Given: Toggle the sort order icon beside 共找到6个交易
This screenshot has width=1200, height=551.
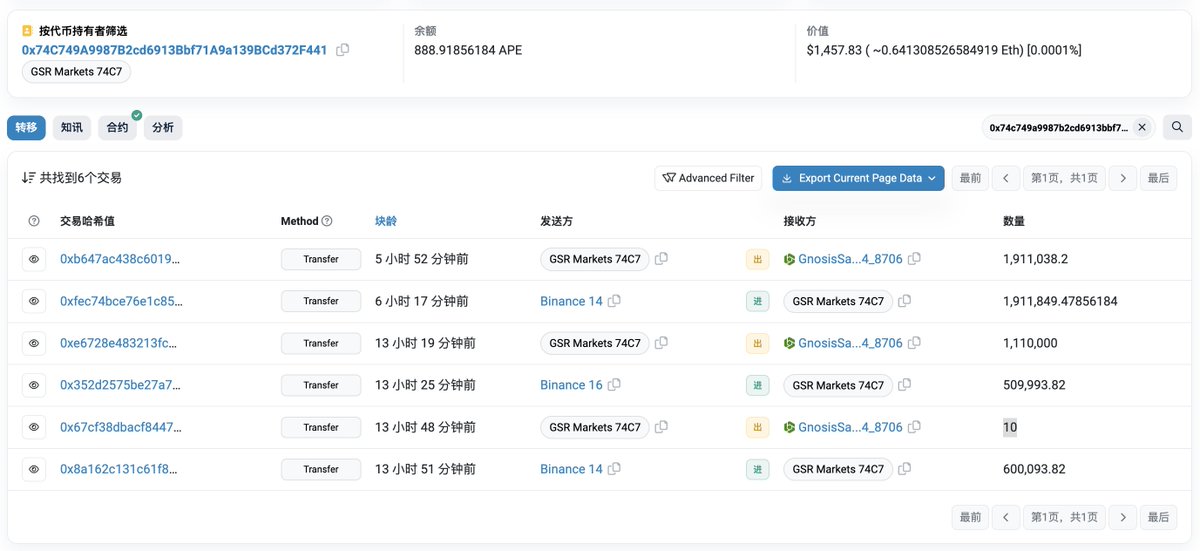Looking at the screenshot, I should [x=28, y=178].
